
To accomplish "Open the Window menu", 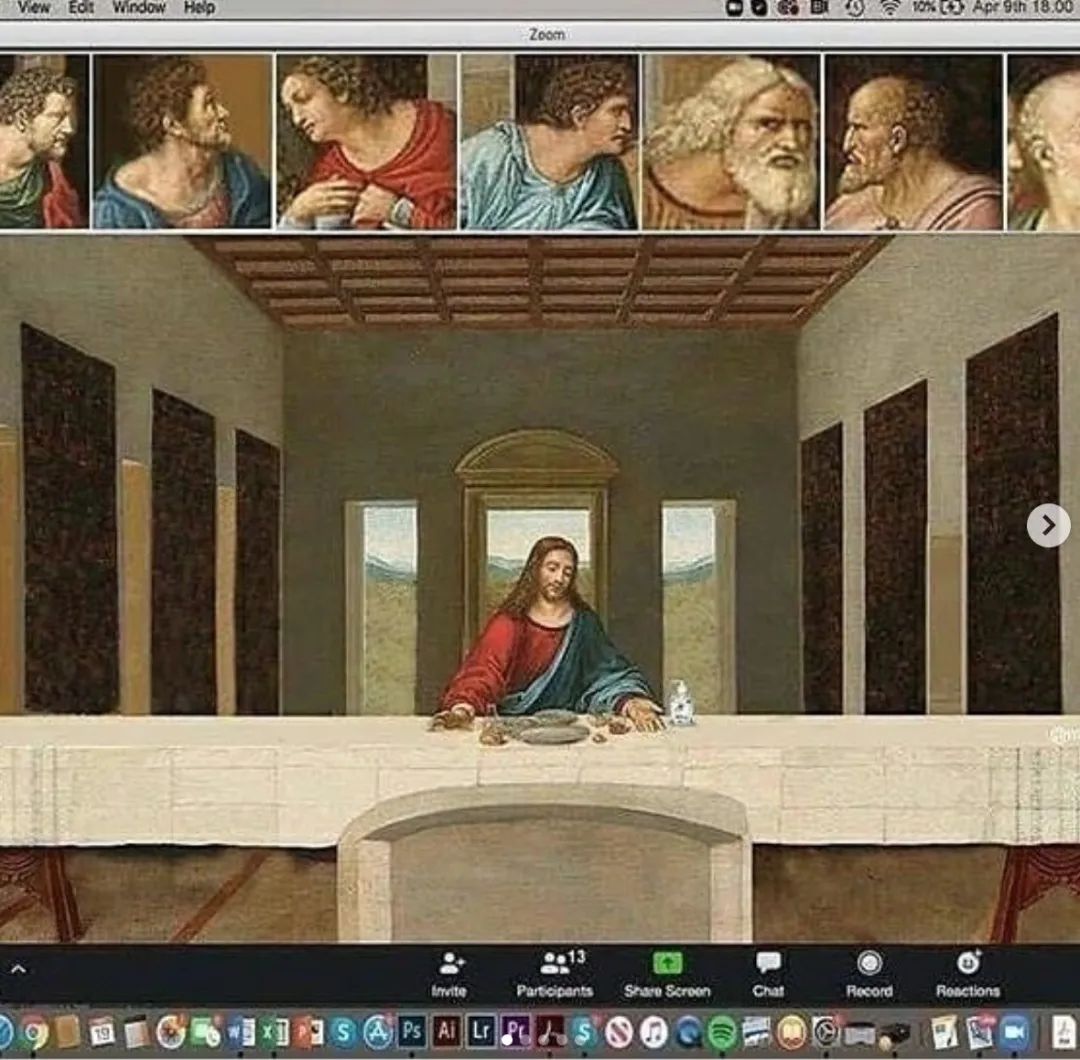I will coord(138,8).
